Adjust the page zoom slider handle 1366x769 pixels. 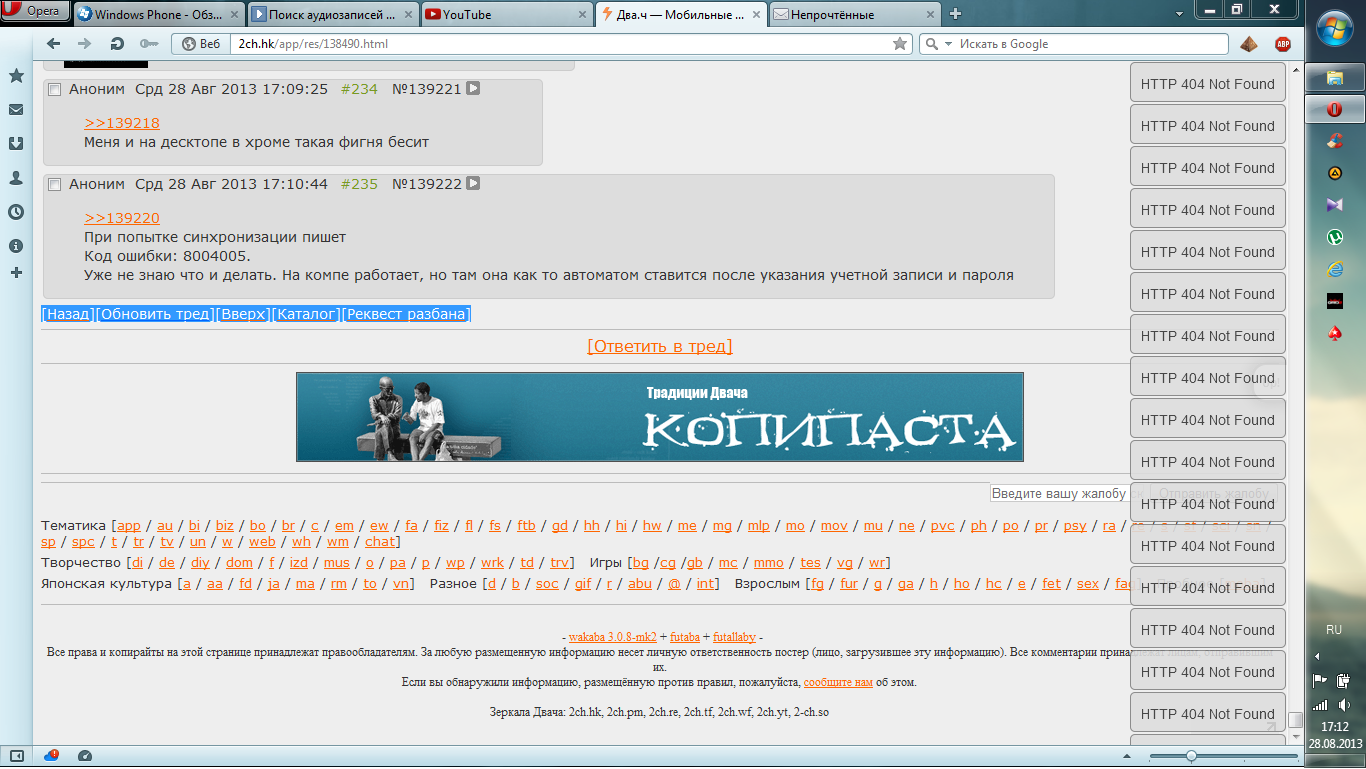click(1191, 755)
